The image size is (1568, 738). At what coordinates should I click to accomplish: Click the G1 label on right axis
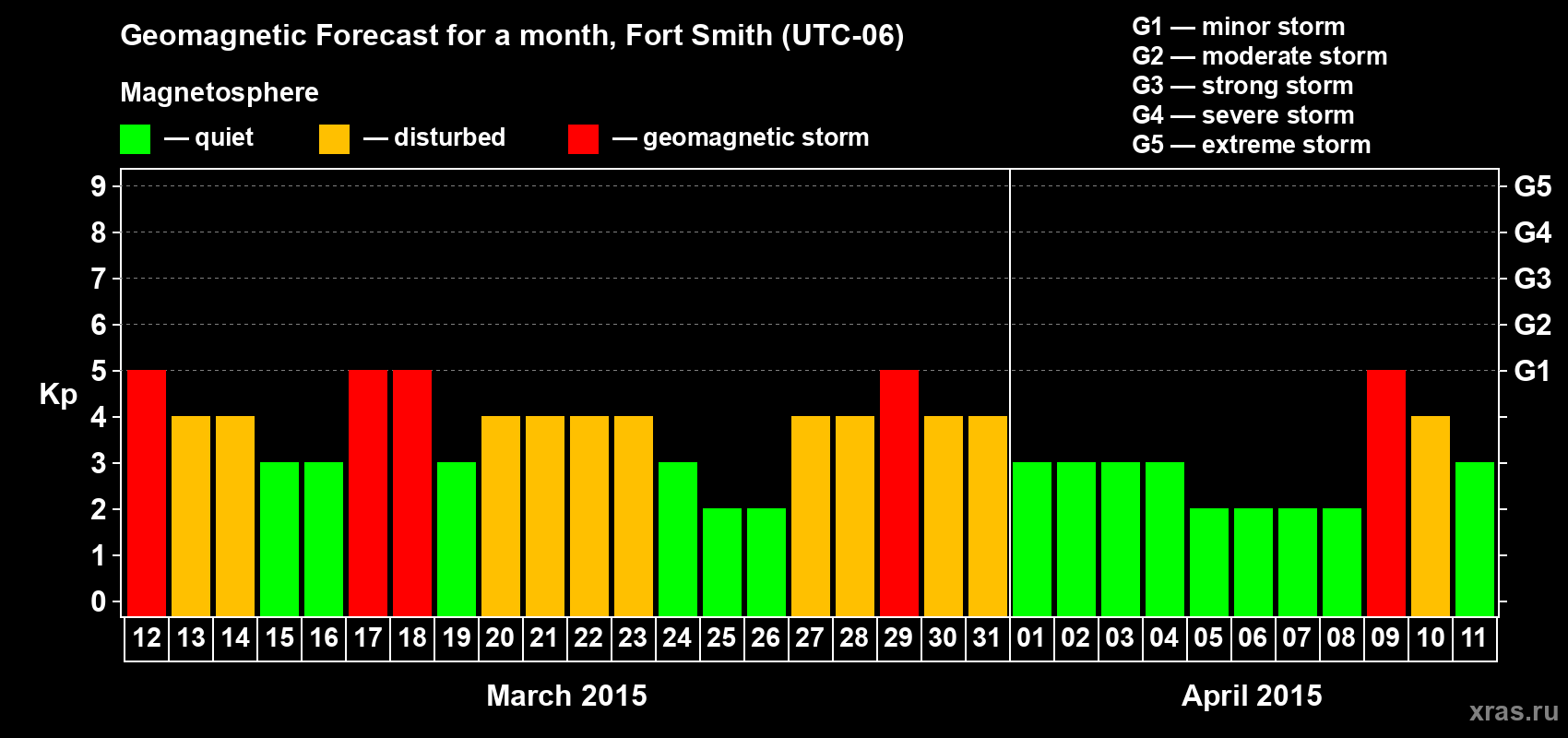click(1533, 371)
